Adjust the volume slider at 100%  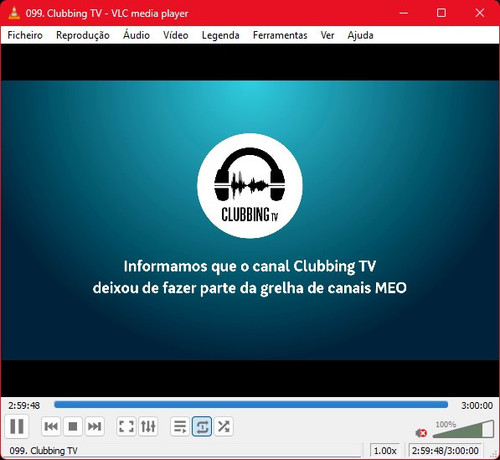click(x=463, y=430)
